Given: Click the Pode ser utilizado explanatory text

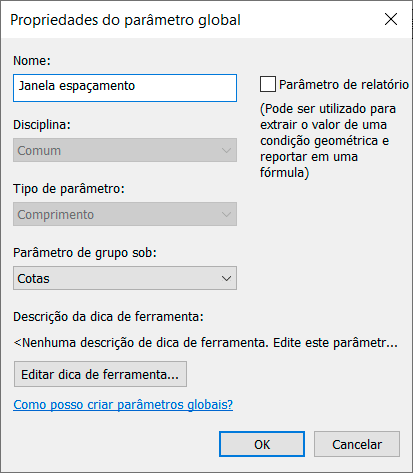Looking at the screenshot, I should [x=328, y=140].
